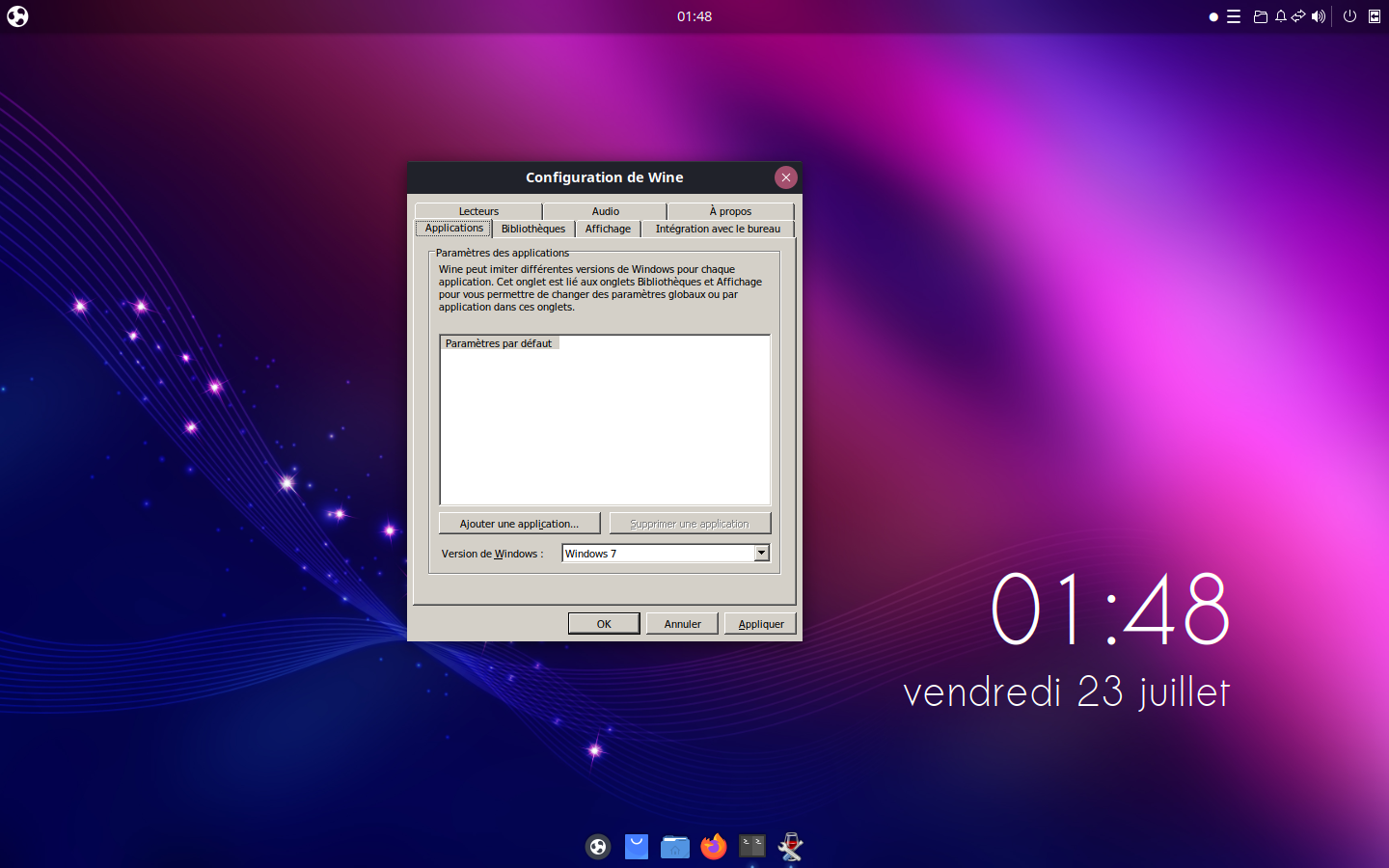This screenshot has width=1389, height=868.
Task: Open the Affichage tab
Action: 608,229
